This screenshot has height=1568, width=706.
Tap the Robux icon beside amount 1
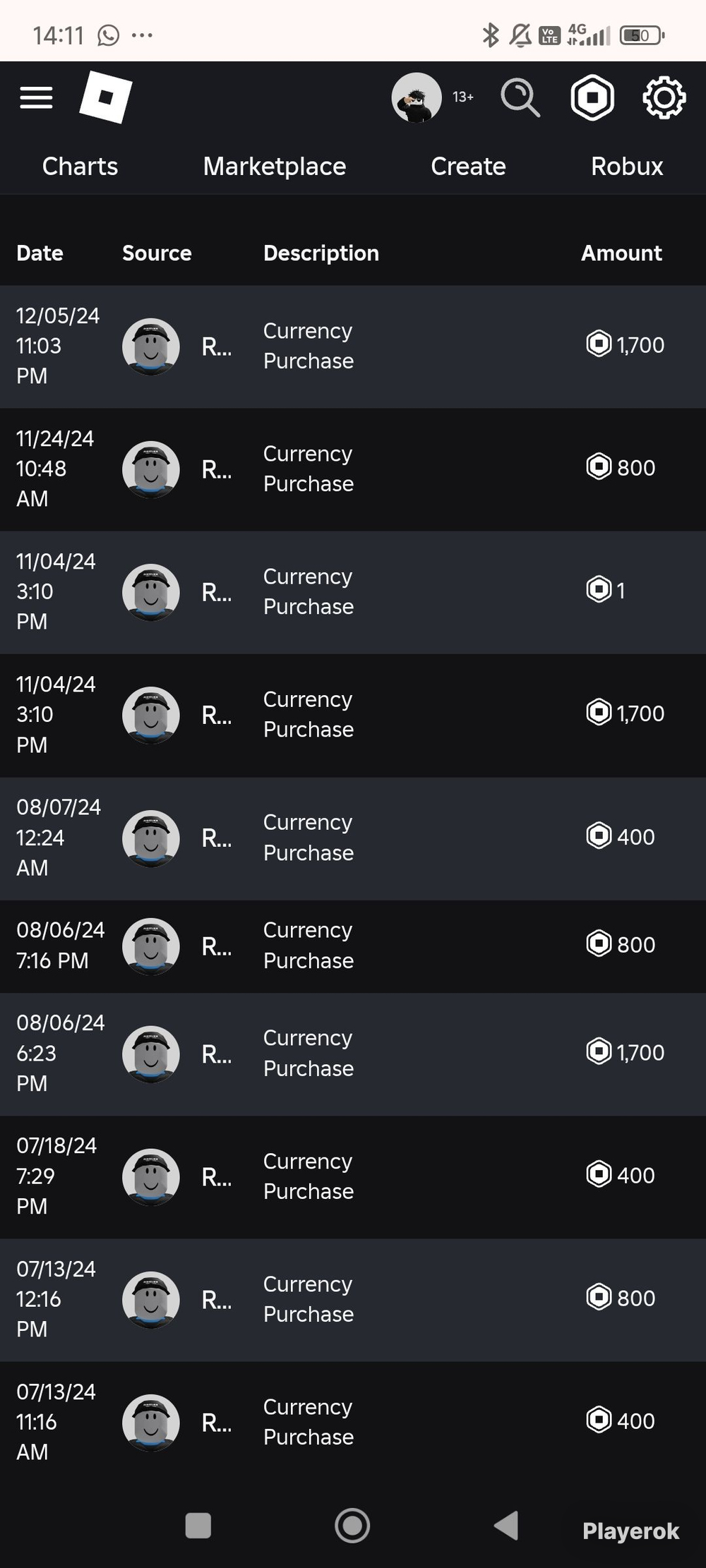click(x=599, y=589)
